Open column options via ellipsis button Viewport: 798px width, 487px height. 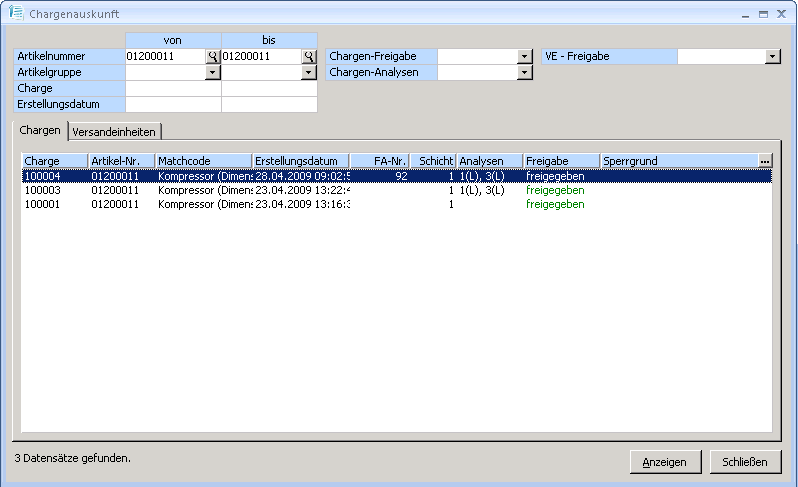(x=765, y=161)
